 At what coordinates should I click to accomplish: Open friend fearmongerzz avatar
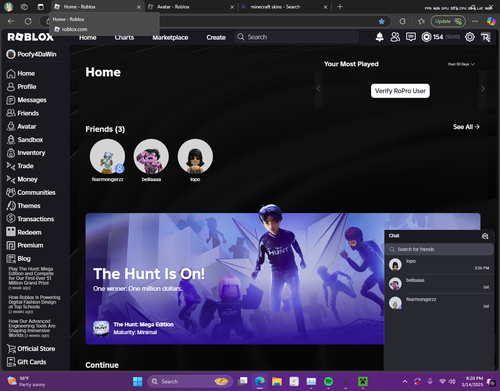pos(107,156)
